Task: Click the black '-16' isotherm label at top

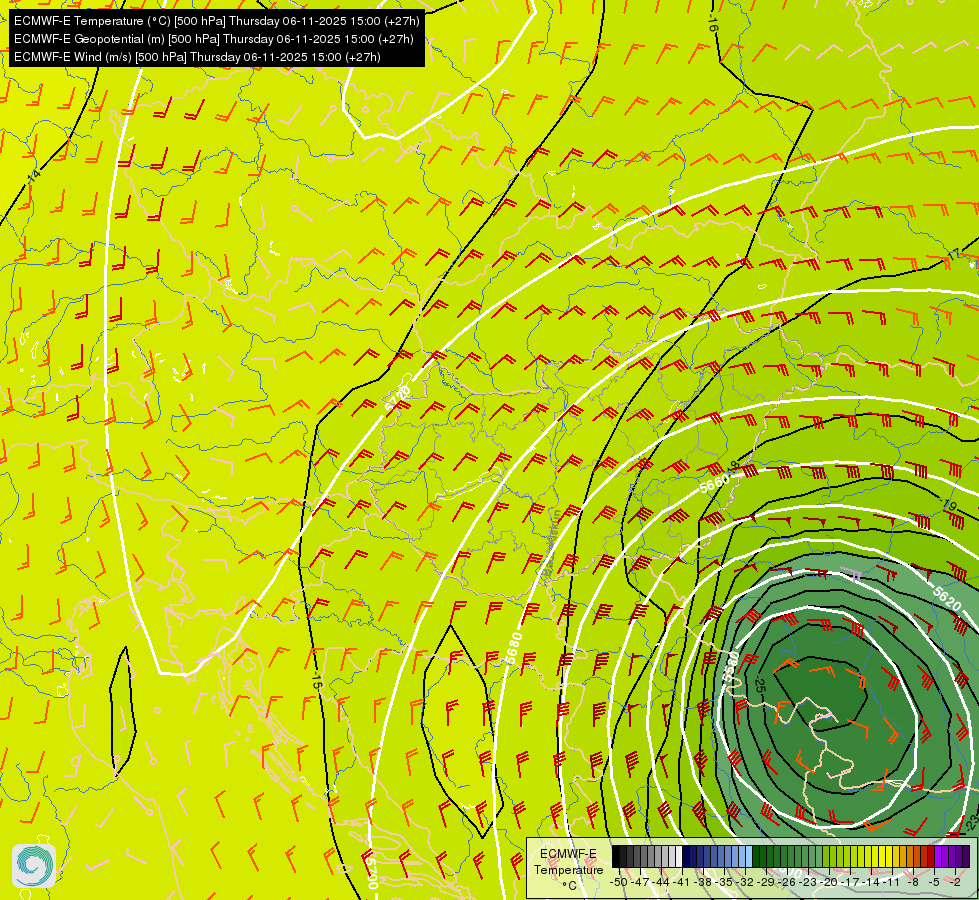Action: pos(713,24)
